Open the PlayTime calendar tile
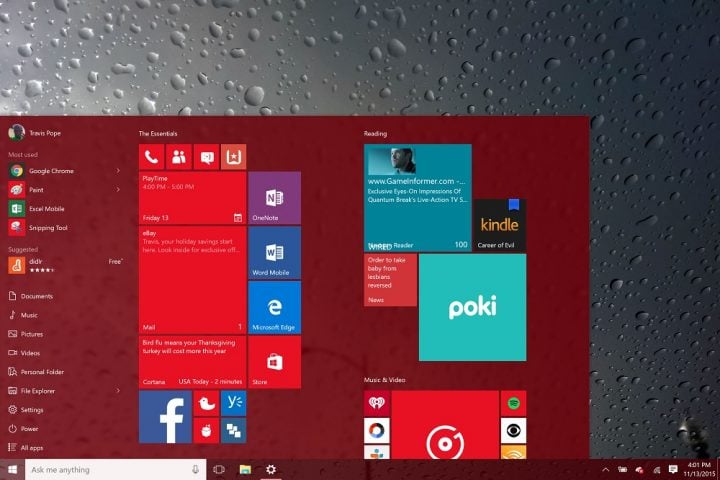720x480 pixels. coord(193,198)
